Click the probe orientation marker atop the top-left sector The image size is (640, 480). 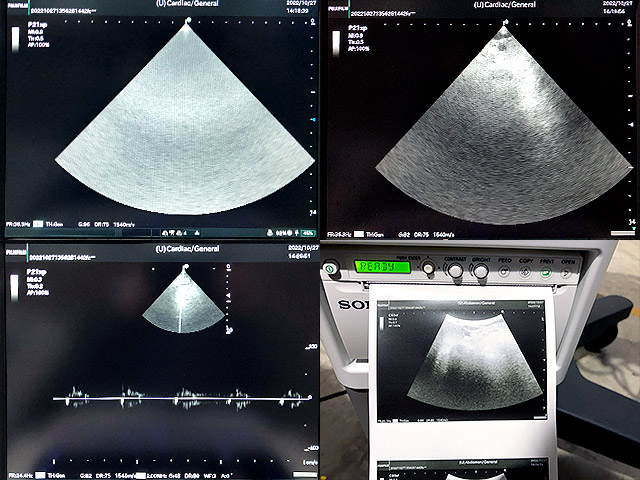point(188,20)
